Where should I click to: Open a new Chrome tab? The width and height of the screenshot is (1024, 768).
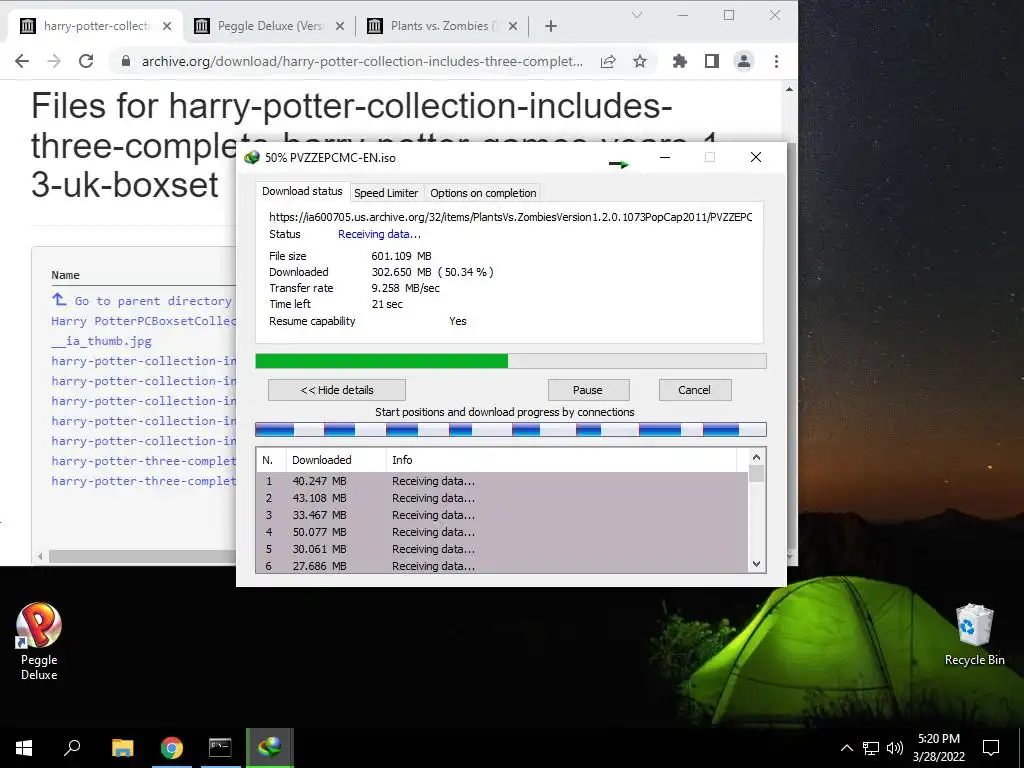tap(551, 26)
